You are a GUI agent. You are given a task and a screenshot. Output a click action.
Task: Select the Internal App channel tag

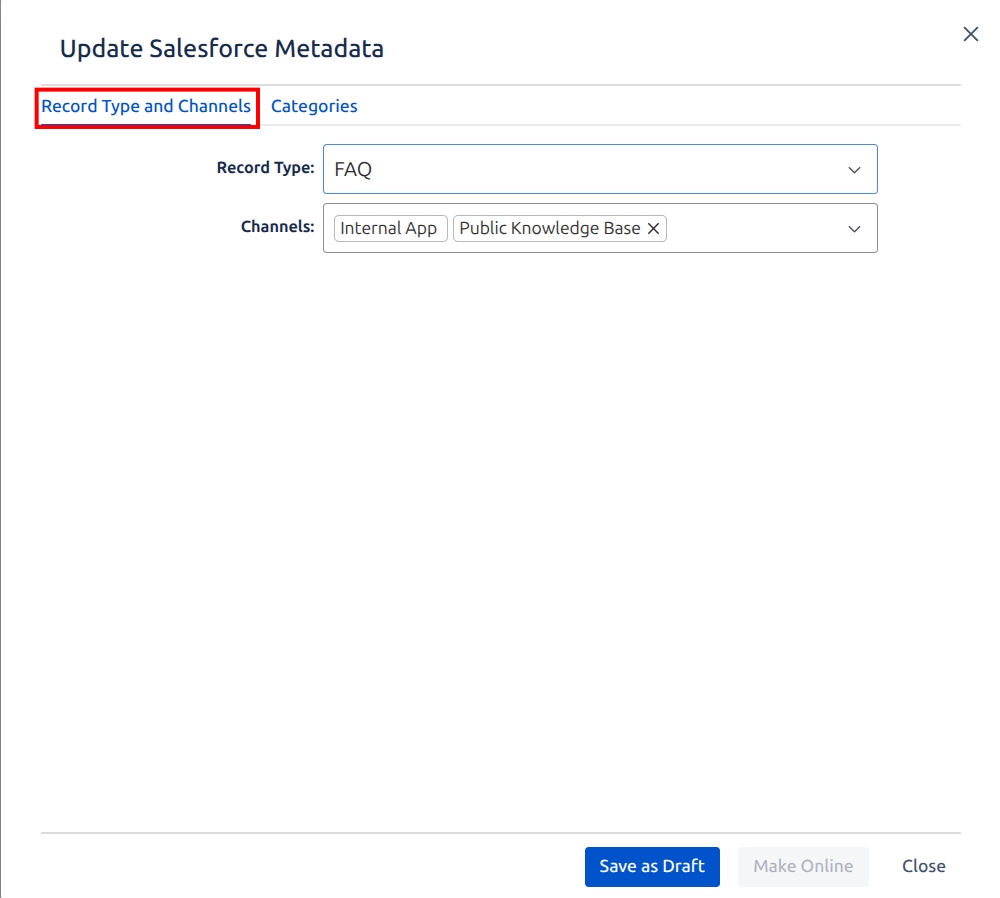390,228
